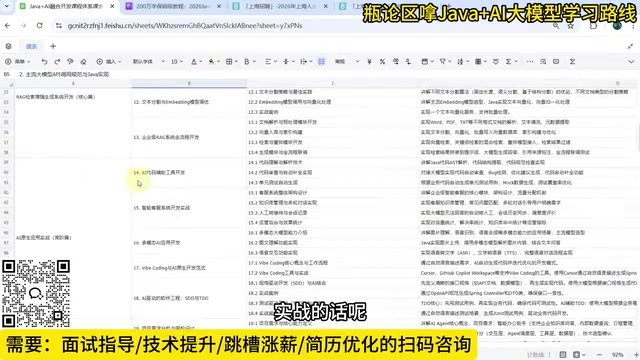Select cell 14. AI代码辅助工具开发

[x=189, y=172]
